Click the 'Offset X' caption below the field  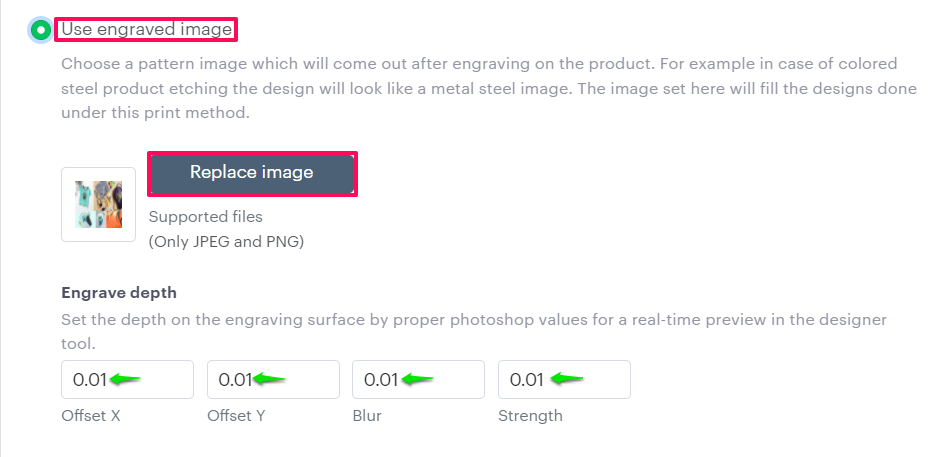(x=91, y=415)
